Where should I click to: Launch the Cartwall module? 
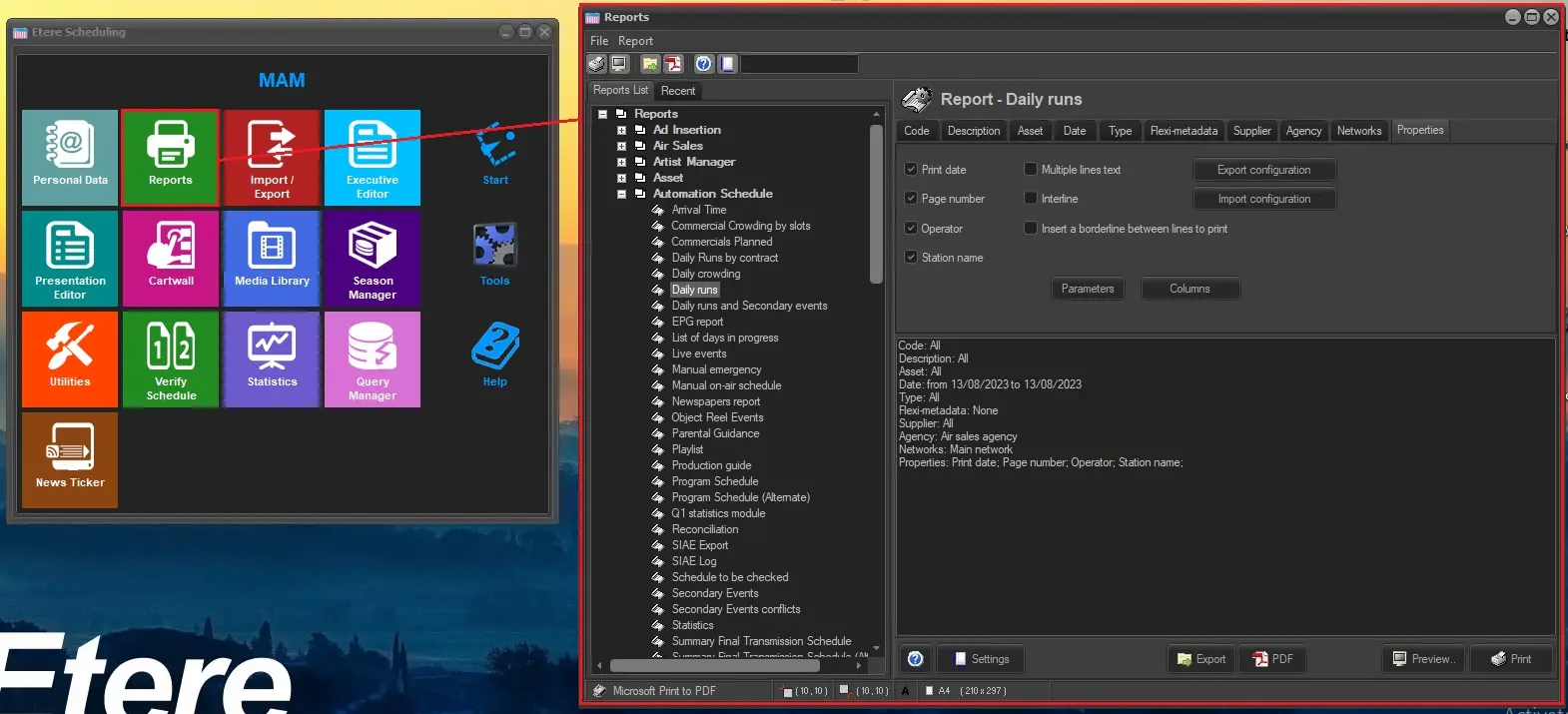pos(171,258)
